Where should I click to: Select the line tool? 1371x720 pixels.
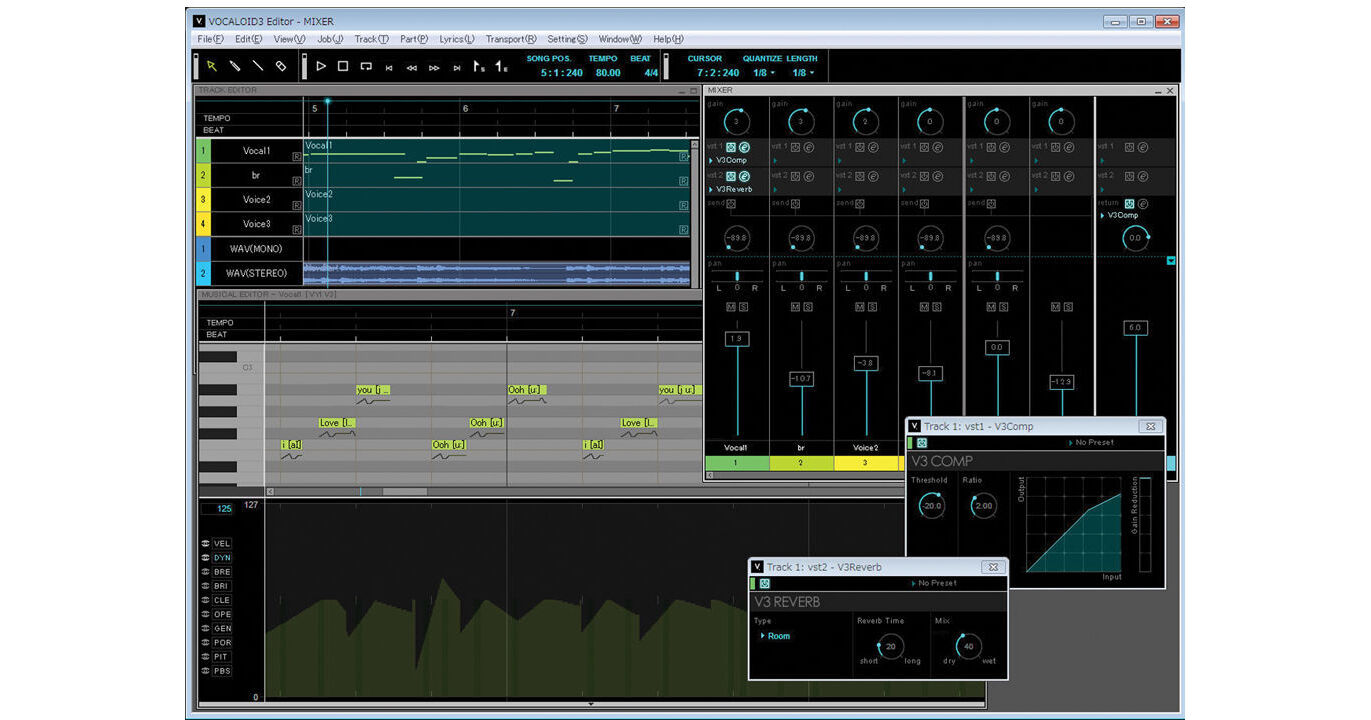[258, 66]
